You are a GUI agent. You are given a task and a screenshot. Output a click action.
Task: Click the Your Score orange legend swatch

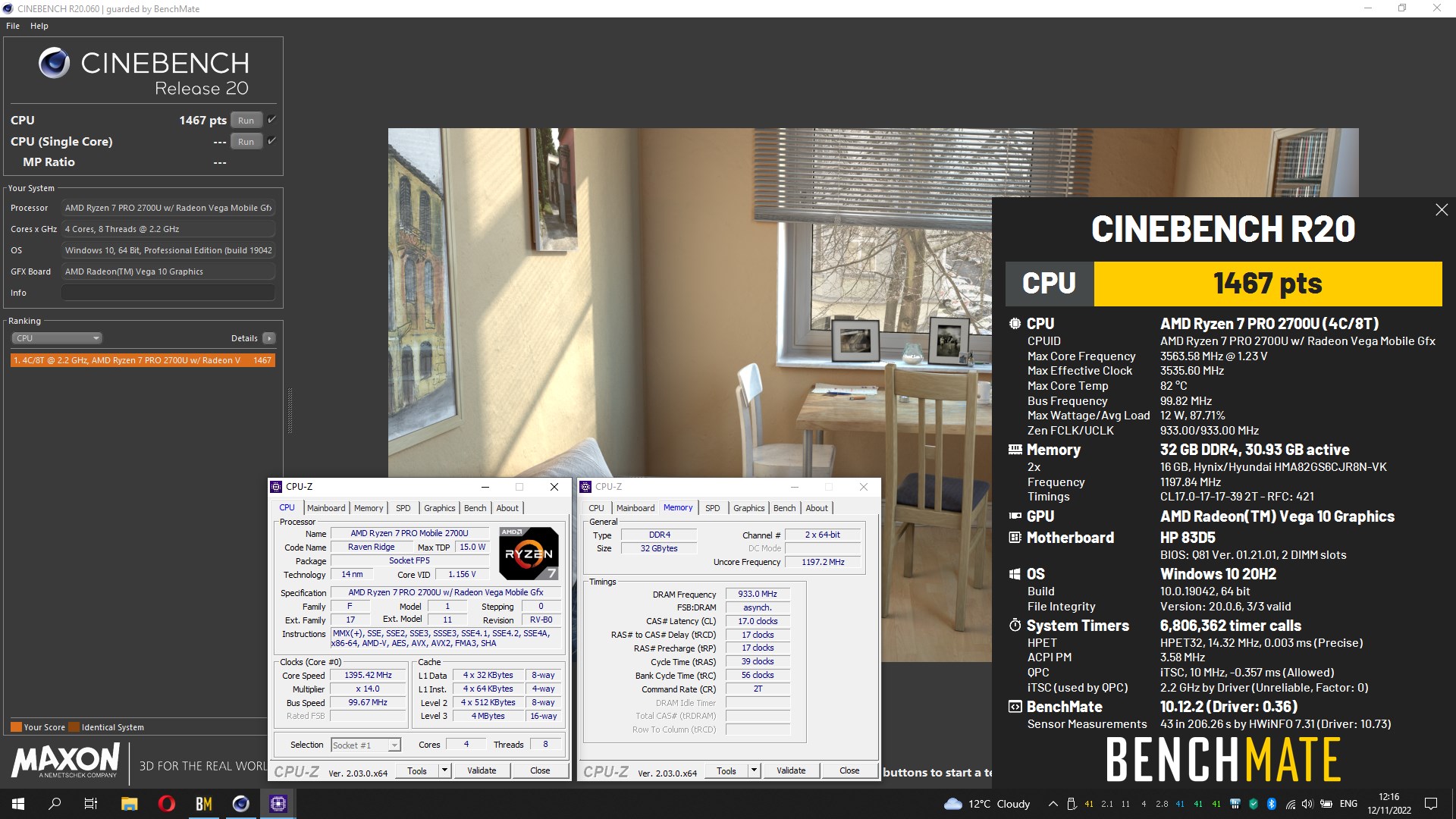[16, 727]
